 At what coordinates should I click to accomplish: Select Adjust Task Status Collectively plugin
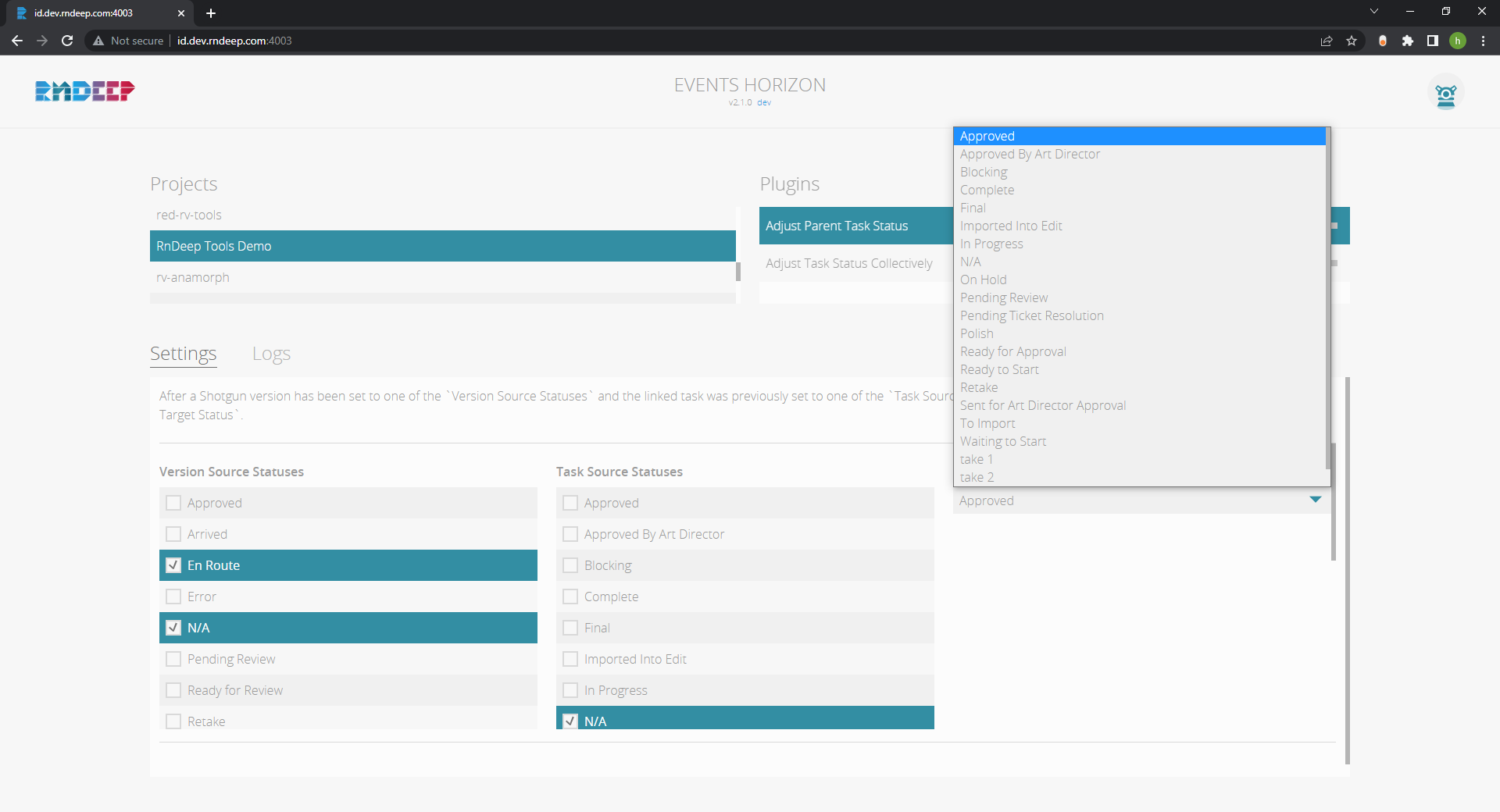848,263
